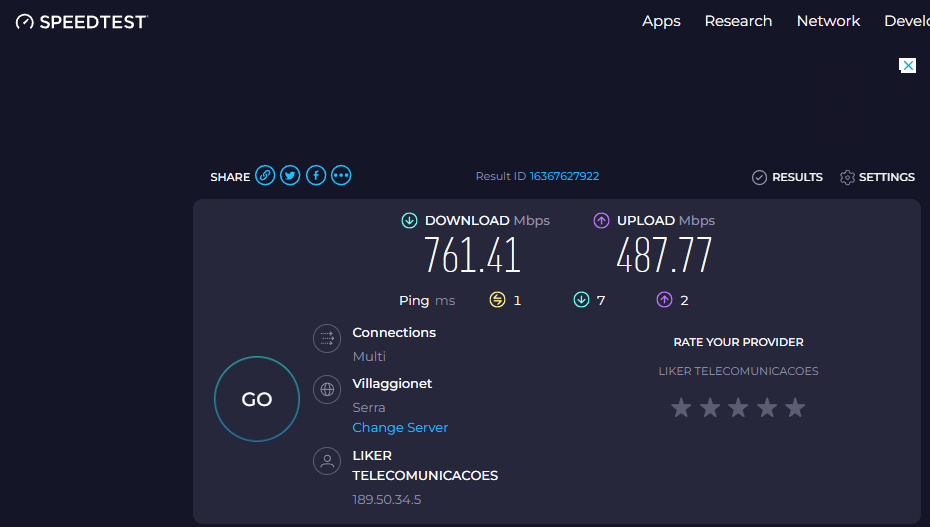Image resolution: width=930 pixels, height=527 pixels.
Task: Rate provider four stars
Action: pos(767,407)
